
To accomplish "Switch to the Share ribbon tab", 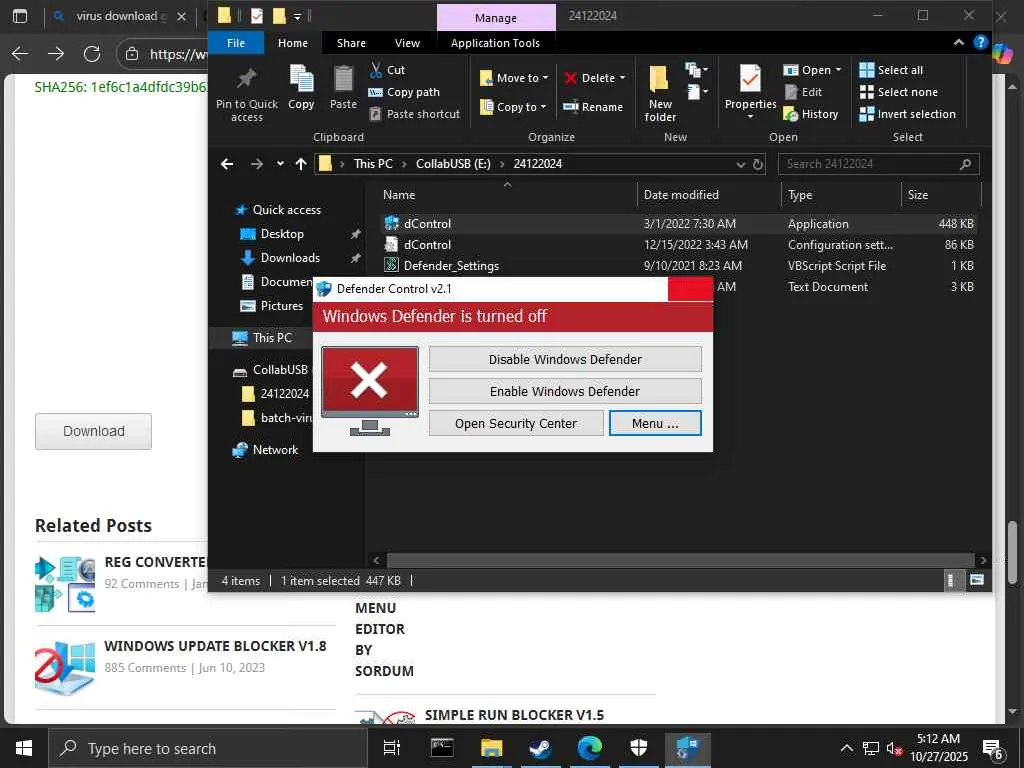I will tap(351, 42).
